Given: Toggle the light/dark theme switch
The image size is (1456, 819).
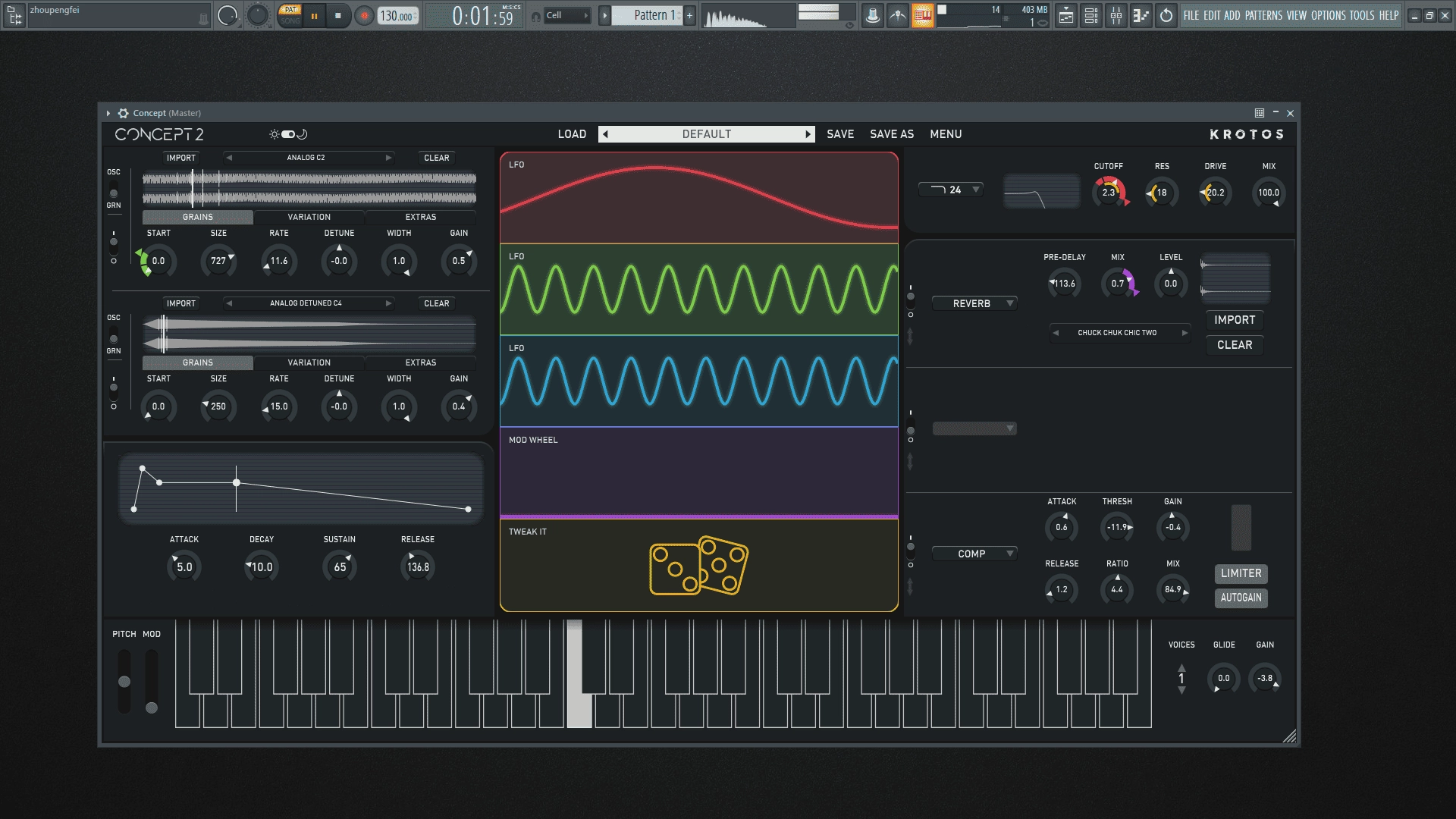Looking at the screenshot, I should (x=288, y=134).
